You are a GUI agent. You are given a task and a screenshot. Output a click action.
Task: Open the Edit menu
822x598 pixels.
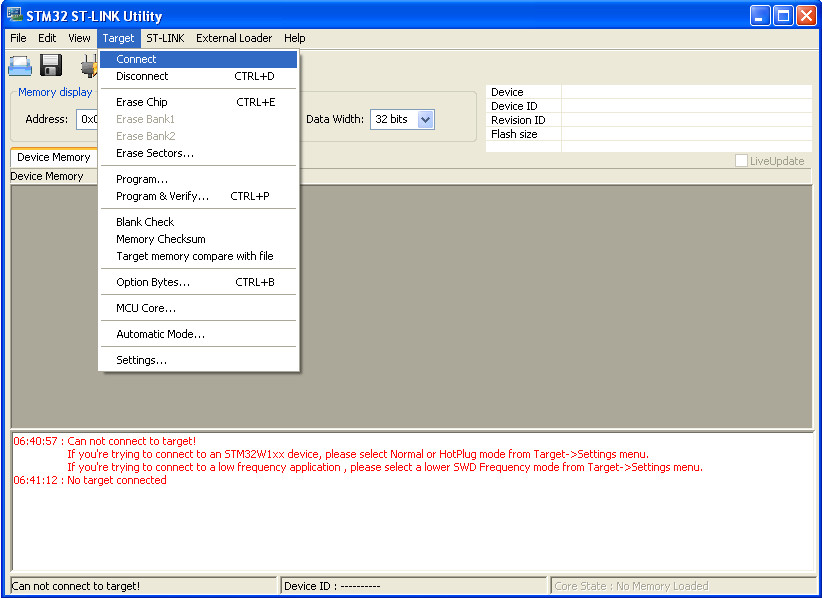click(x=47, y=38)
